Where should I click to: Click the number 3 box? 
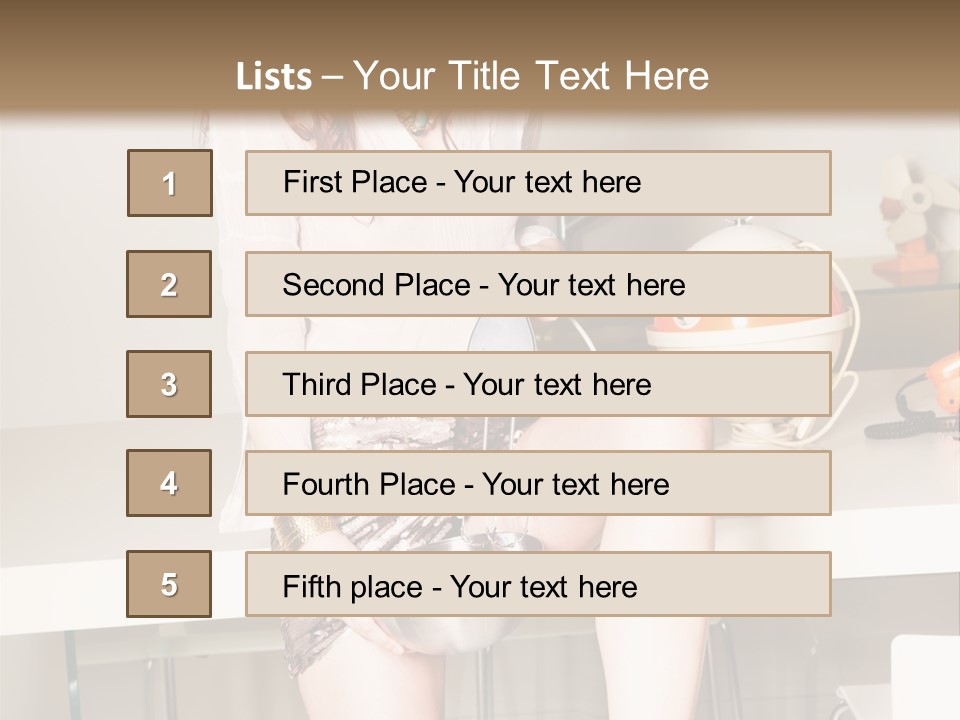(x=169, y=384)
